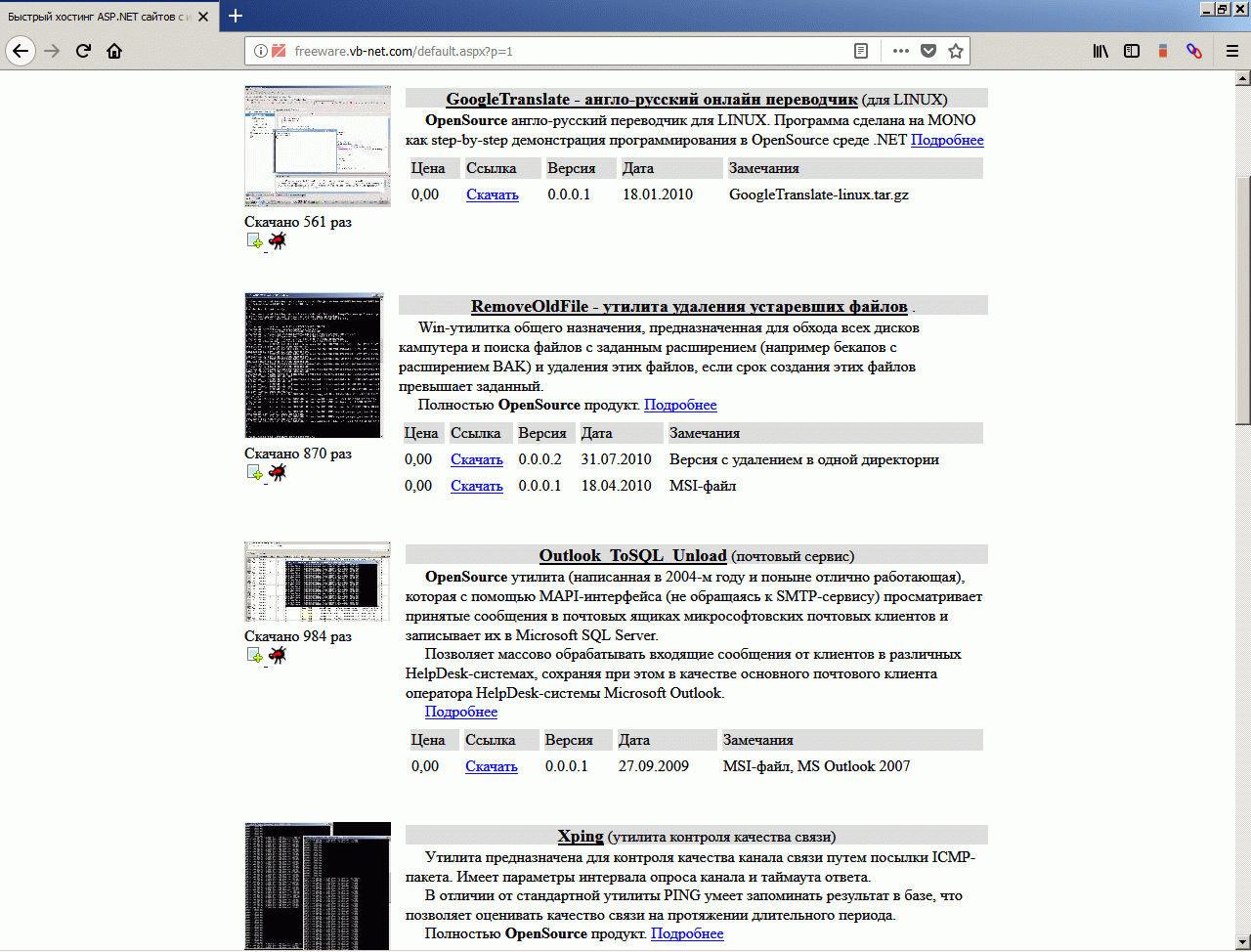Click the add-page icon under 'Скачано 561 раз'
This screenshot has height=952, width=1251.
(x=254, y=241)
